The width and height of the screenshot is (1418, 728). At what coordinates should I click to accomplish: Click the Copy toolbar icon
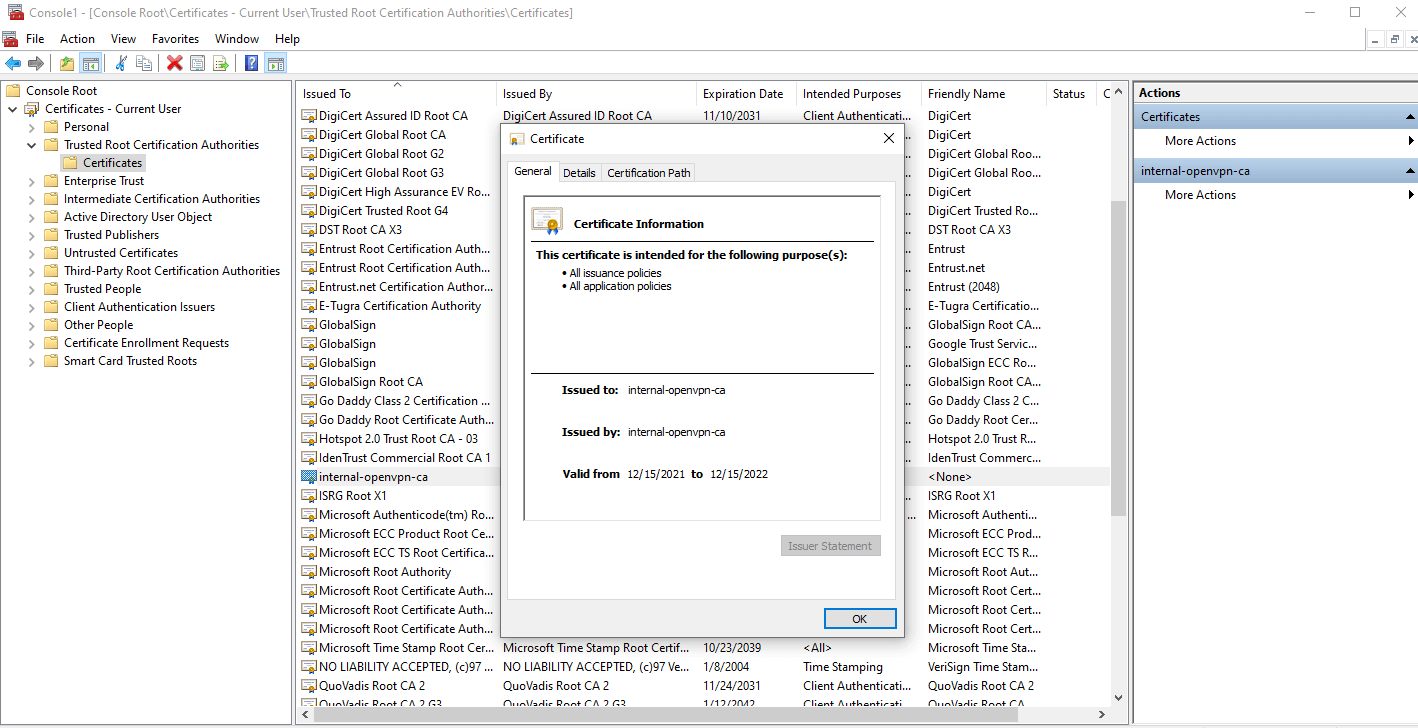click(x=144, y=63)
